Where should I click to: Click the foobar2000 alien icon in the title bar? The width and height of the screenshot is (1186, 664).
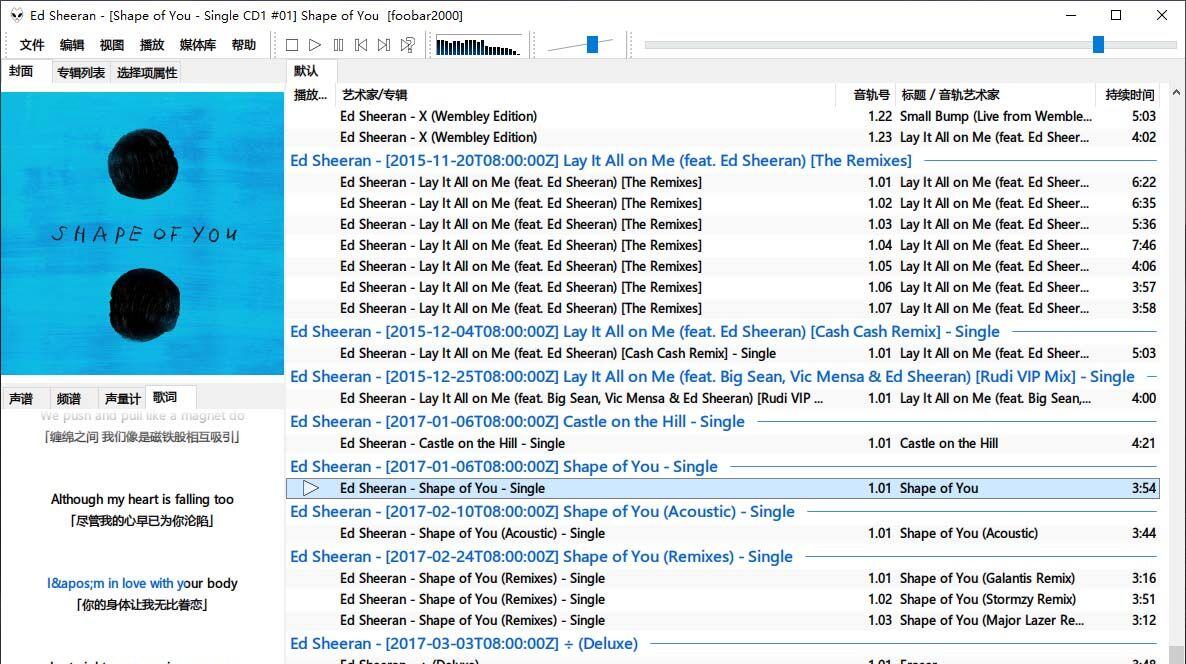tap(16, 15)
